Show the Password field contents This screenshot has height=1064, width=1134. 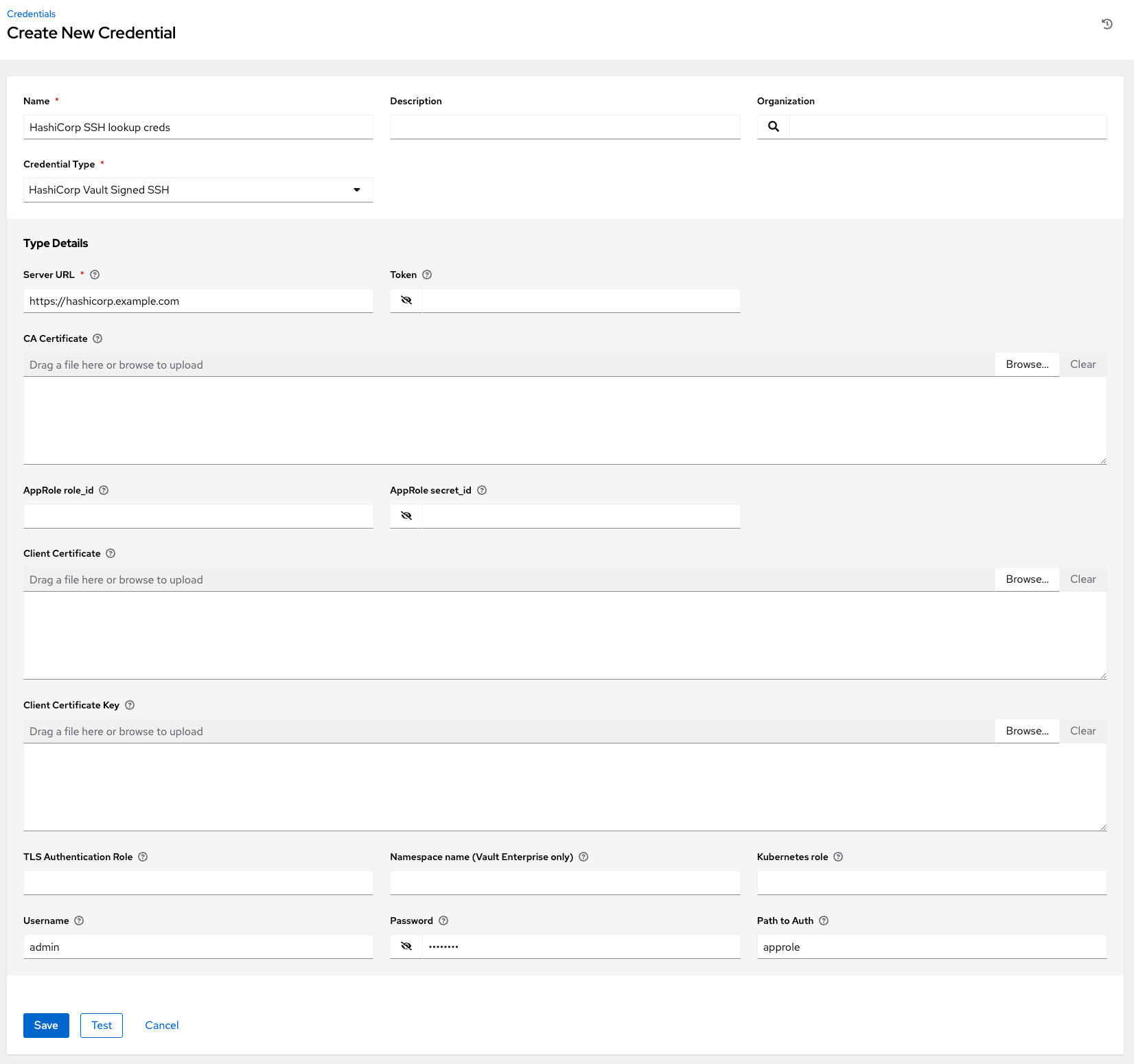406,946
